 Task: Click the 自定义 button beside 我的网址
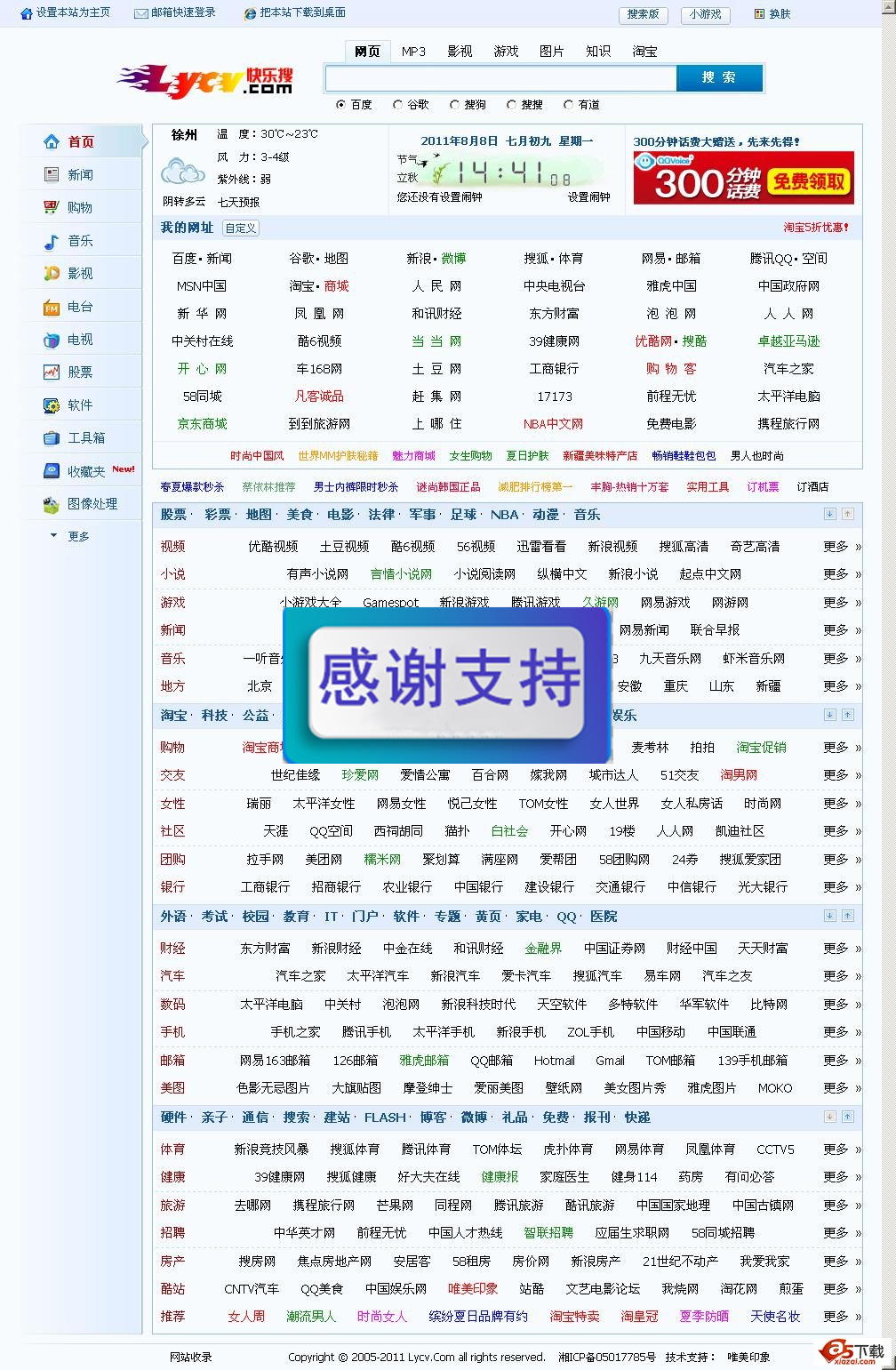(241, 228)
